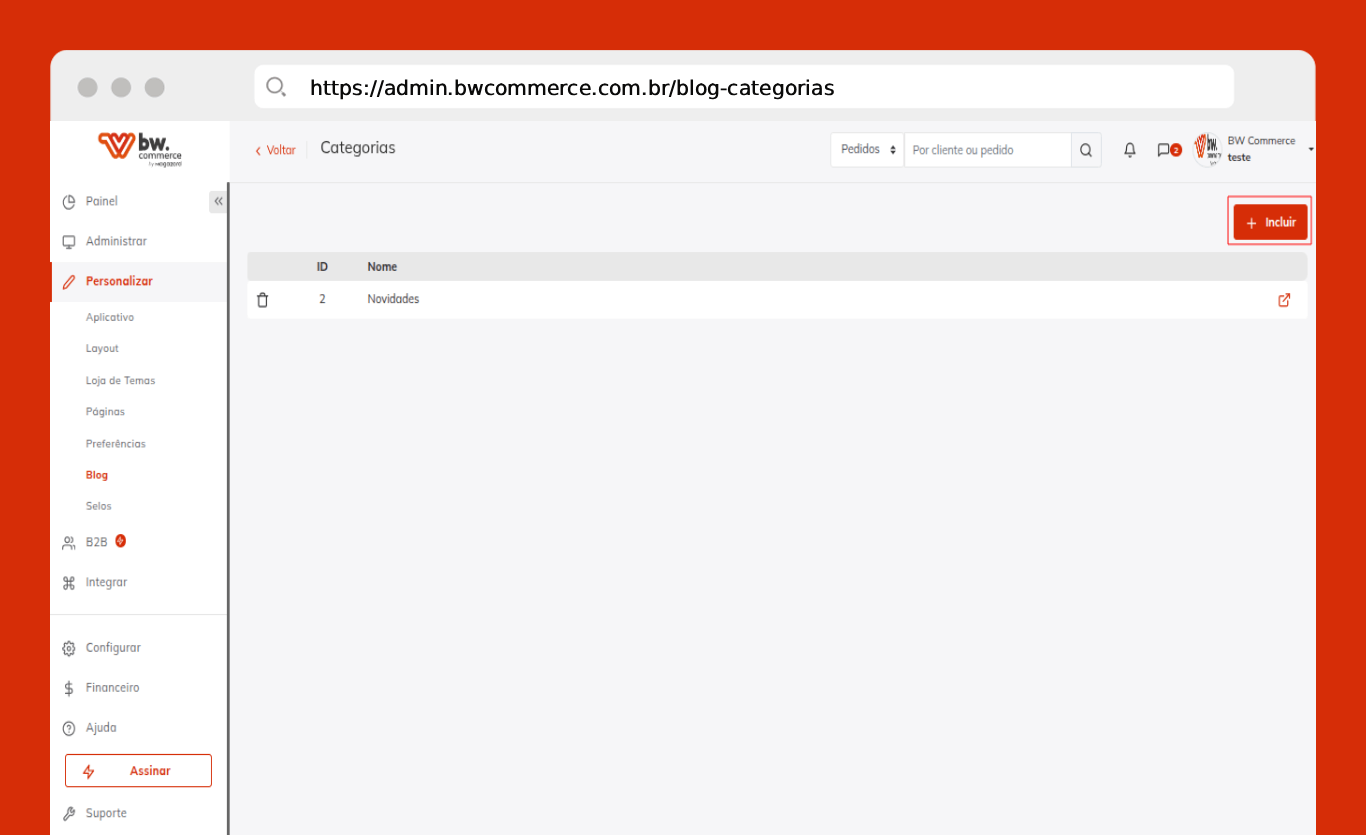
Task: Open the chat messages icon
Action: (x=1163, y=150)
